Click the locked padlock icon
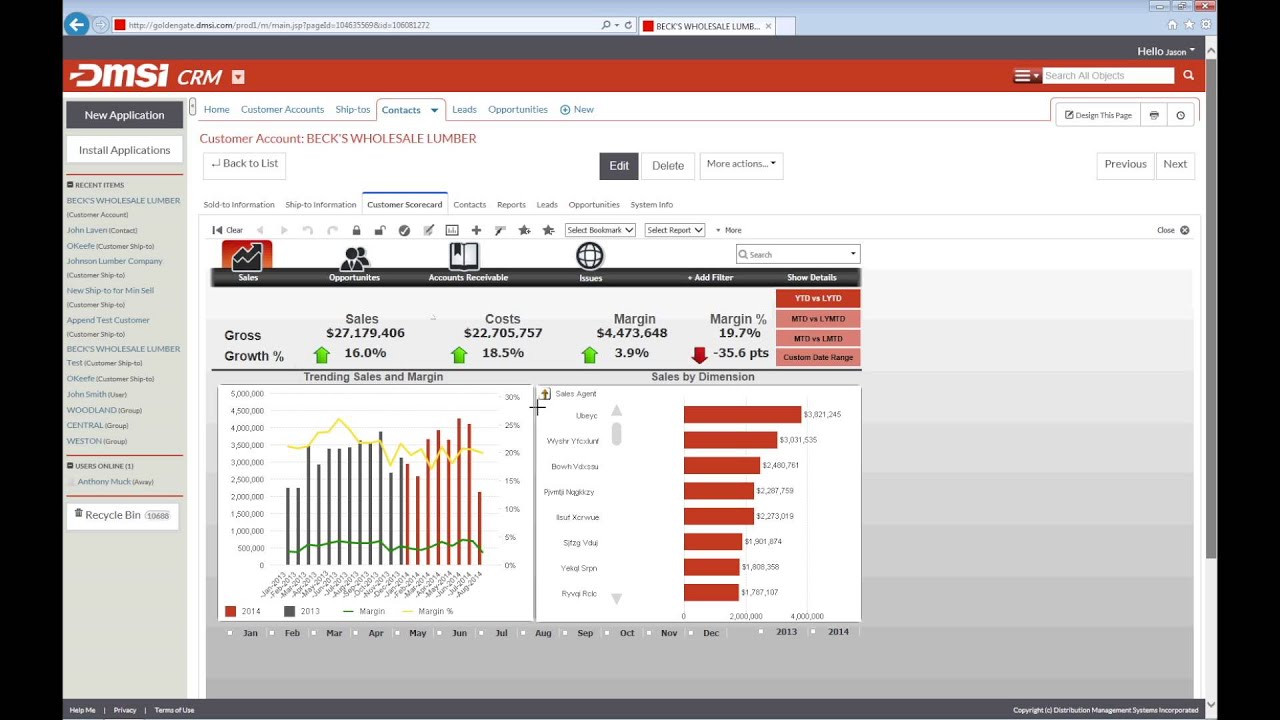Screen dimensions: 1280x720 click(x=356, y=230)
